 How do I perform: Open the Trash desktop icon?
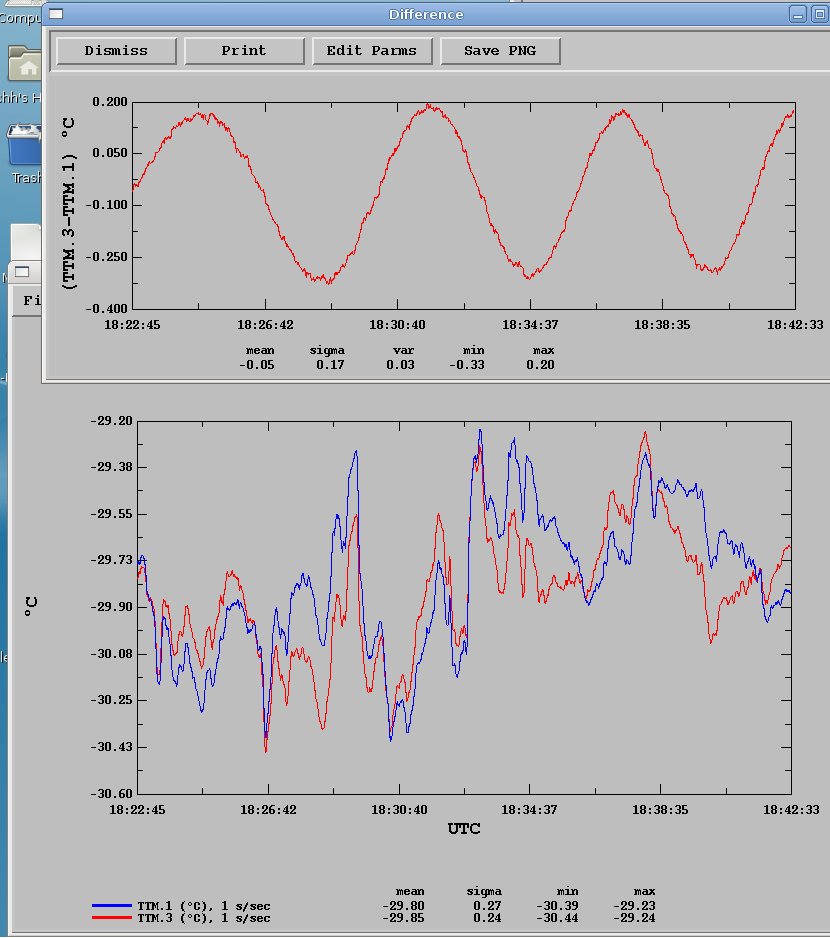tap(25, 144)
